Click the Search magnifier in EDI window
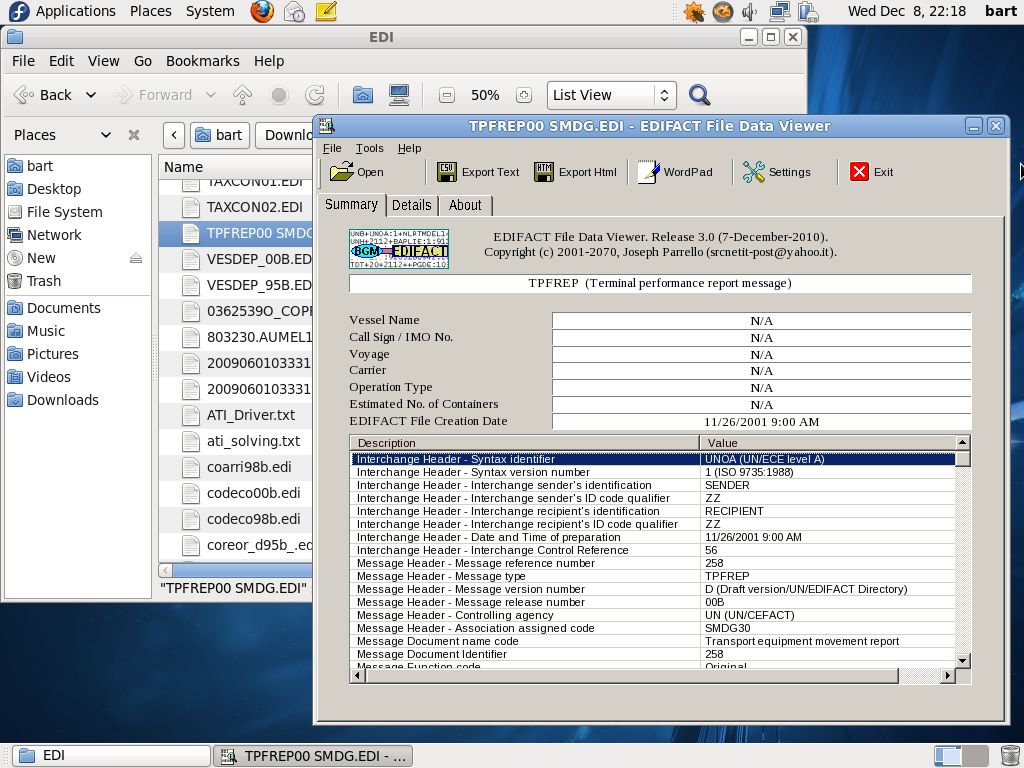The image size is (1024, 768). [x=699, y=95]
